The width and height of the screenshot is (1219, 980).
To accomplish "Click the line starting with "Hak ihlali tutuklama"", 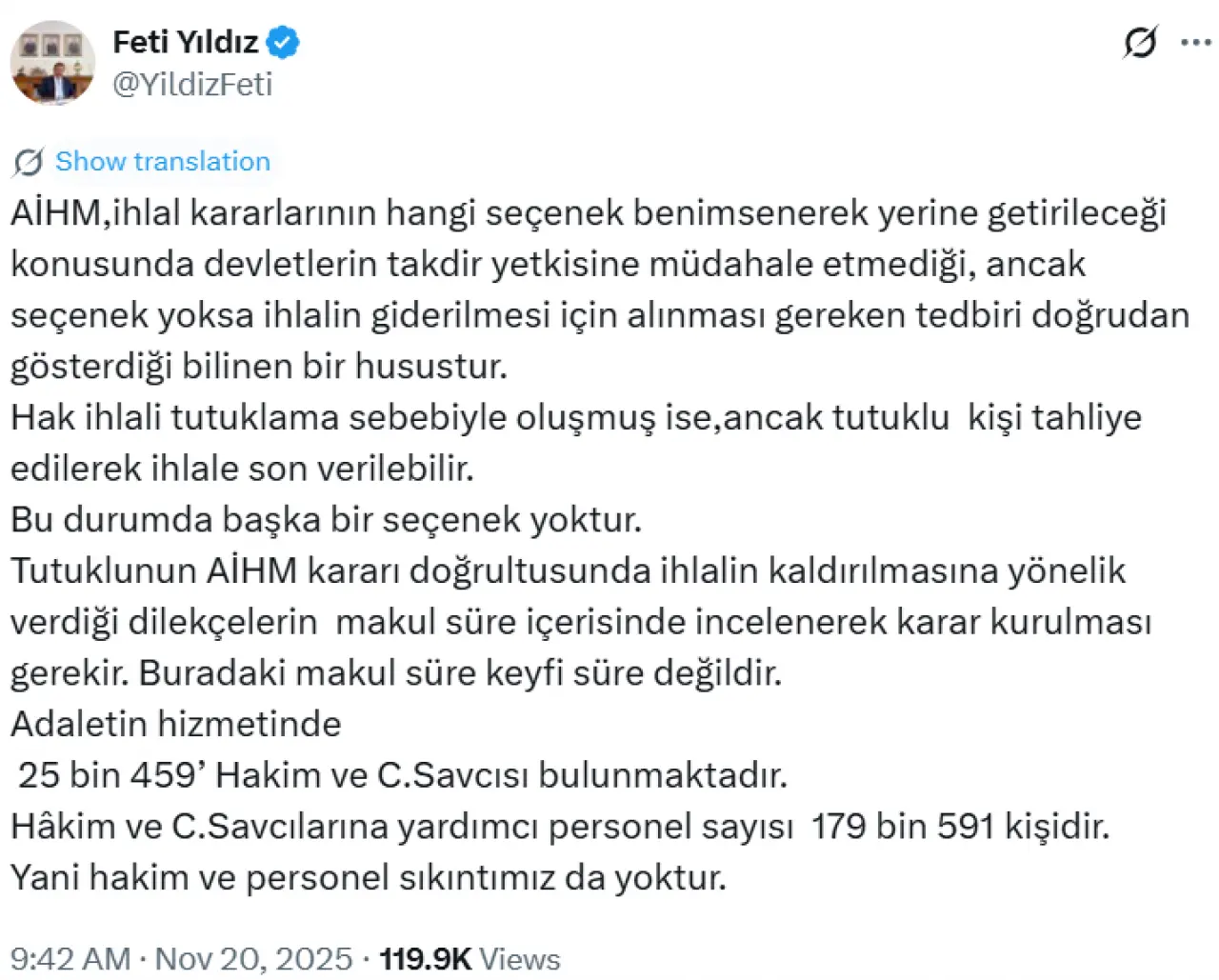I will coord(575,417).
